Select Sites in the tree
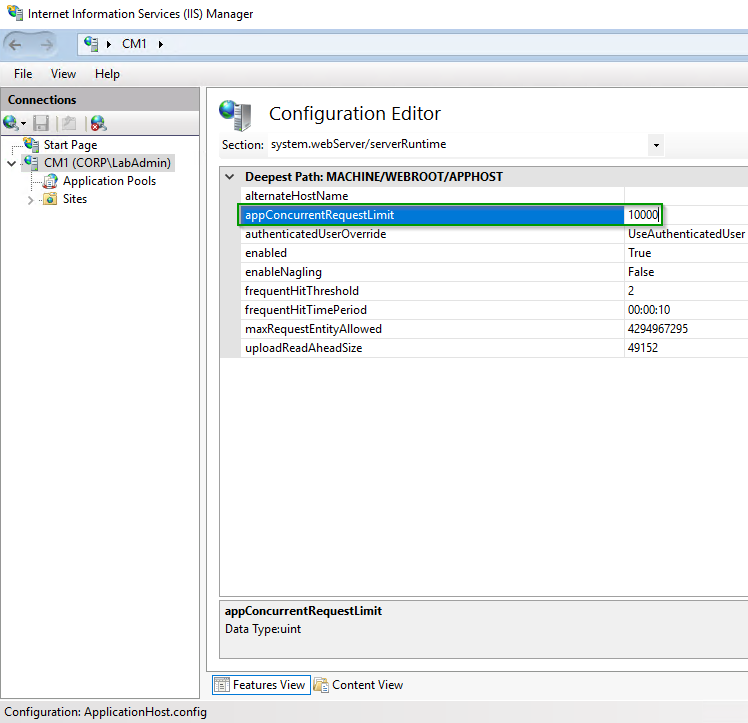Viewport: 748px width, 723px height. pos(75,199)
